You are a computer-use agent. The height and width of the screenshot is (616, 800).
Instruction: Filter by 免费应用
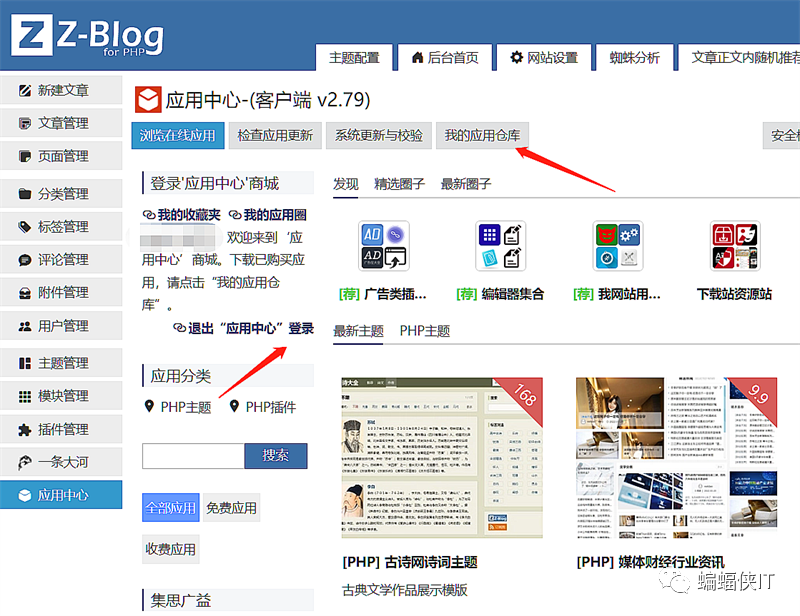231,508
